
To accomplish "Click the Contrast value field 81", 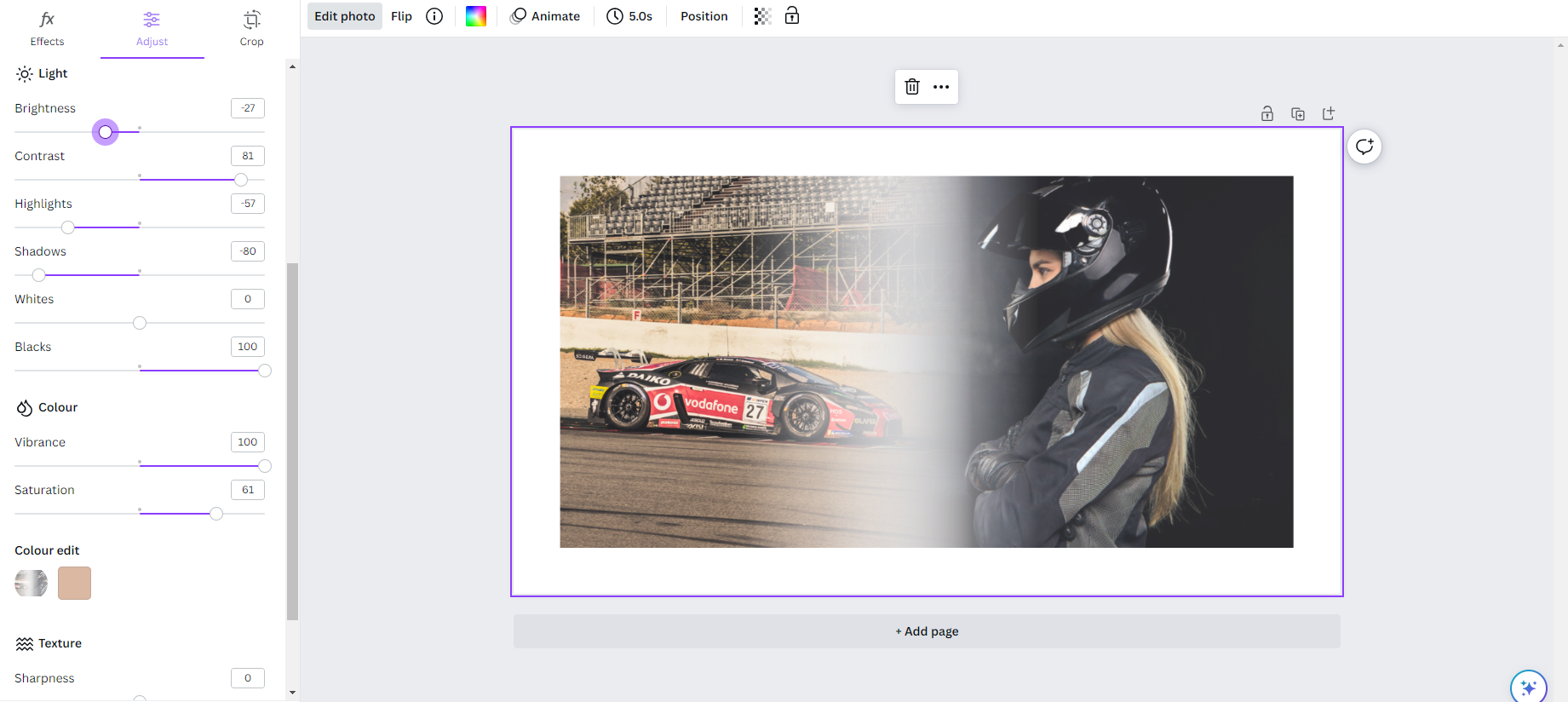I will pos(248,156).
